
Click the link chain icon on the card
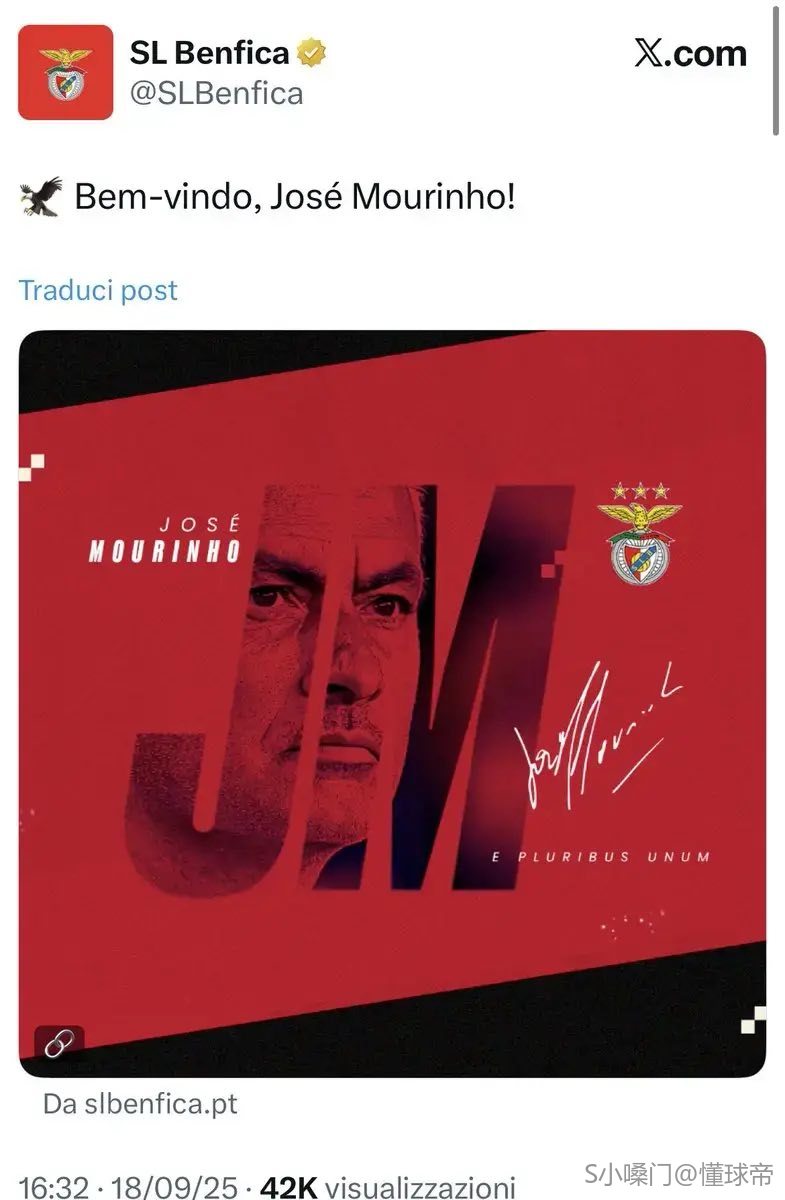pos(59,1044)
